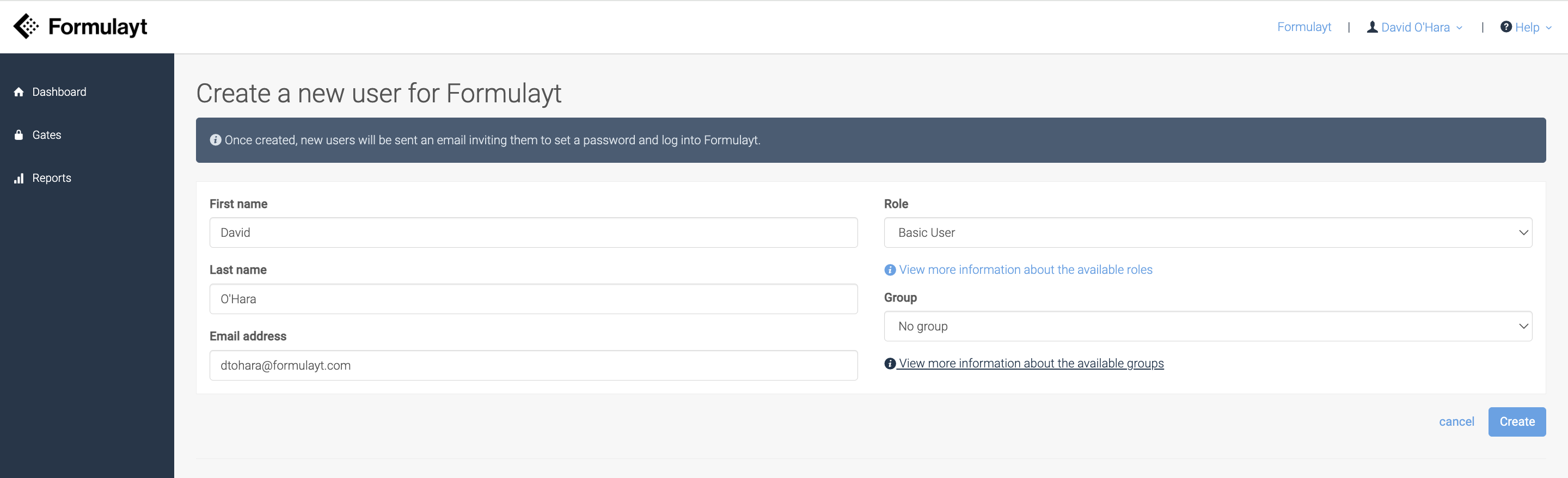This screenshot has height=478, width=1568.
Task: Open the available roles information link
Action: tap(1026, 269)
